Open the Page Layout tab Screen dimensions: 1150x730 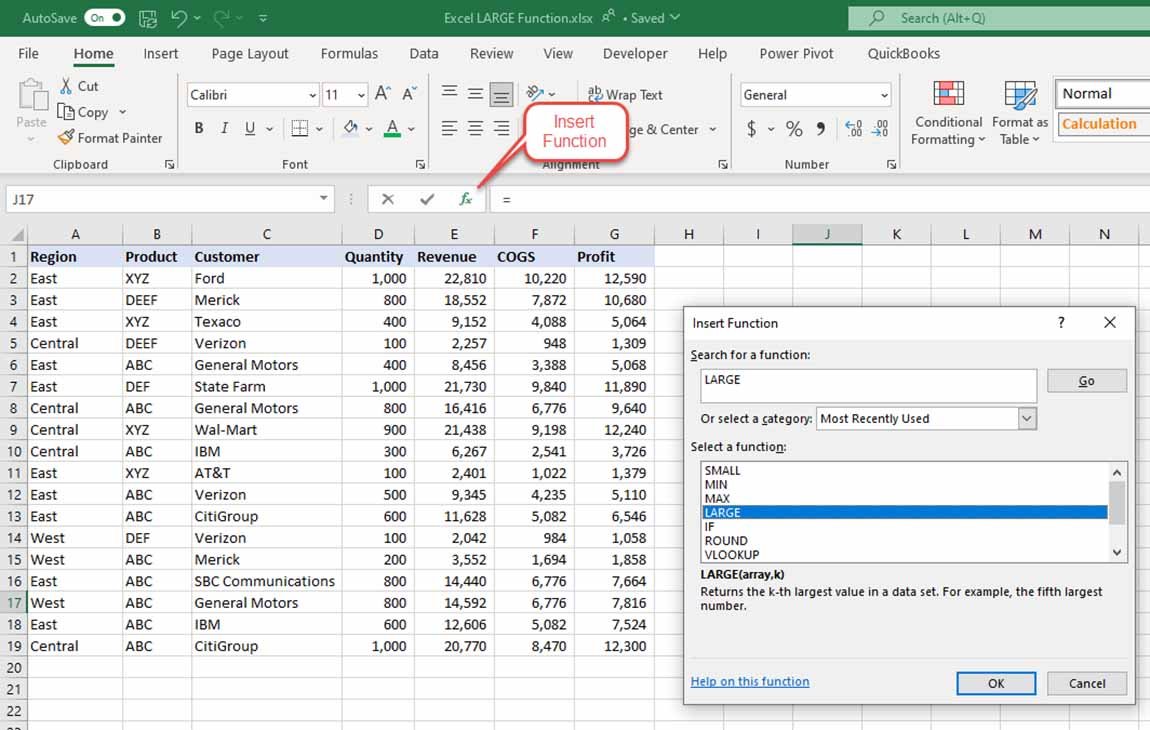(250, 54)
